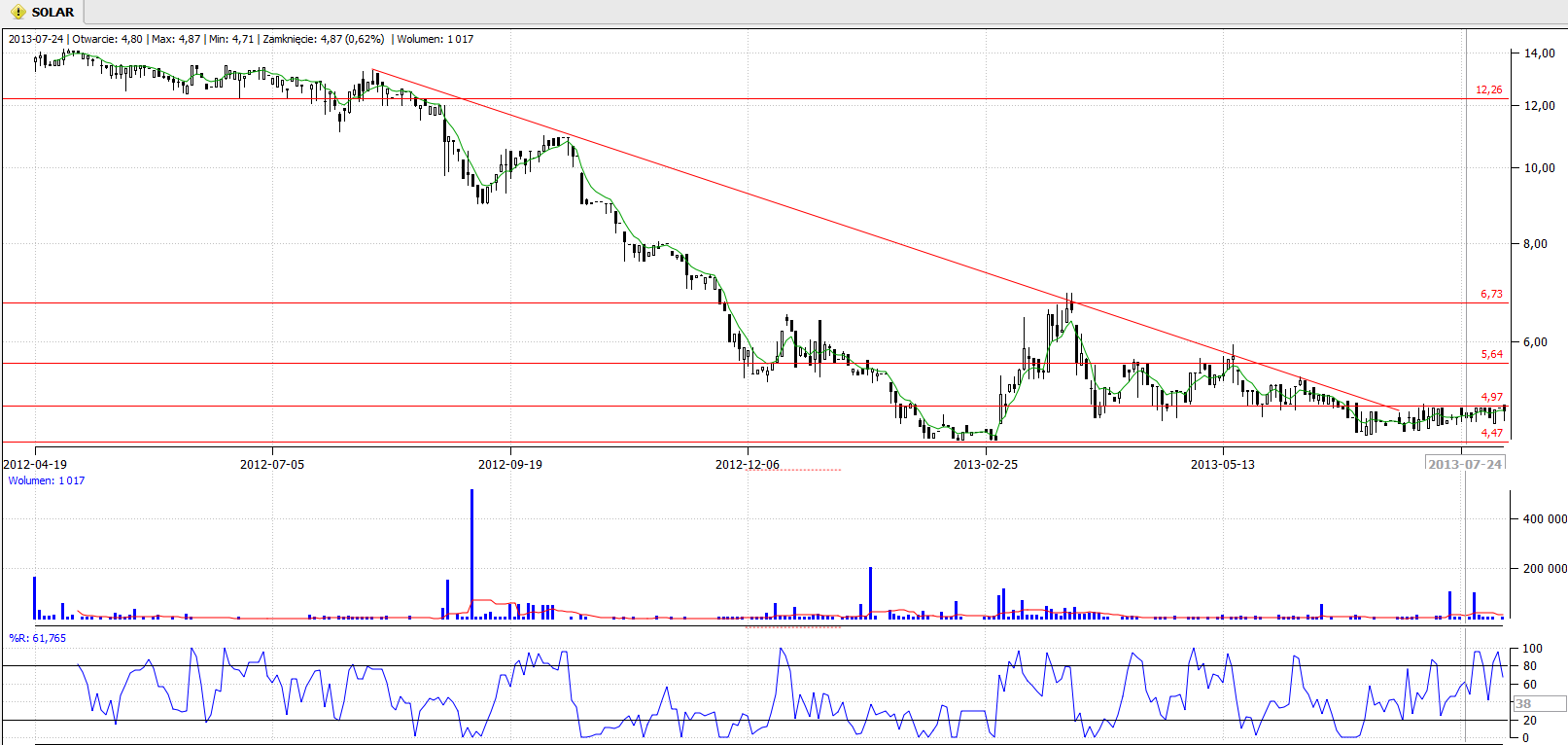Click the highlighted 2013-07-24 cursor date
The image size is (1568, 745).
pos(1465,464)
